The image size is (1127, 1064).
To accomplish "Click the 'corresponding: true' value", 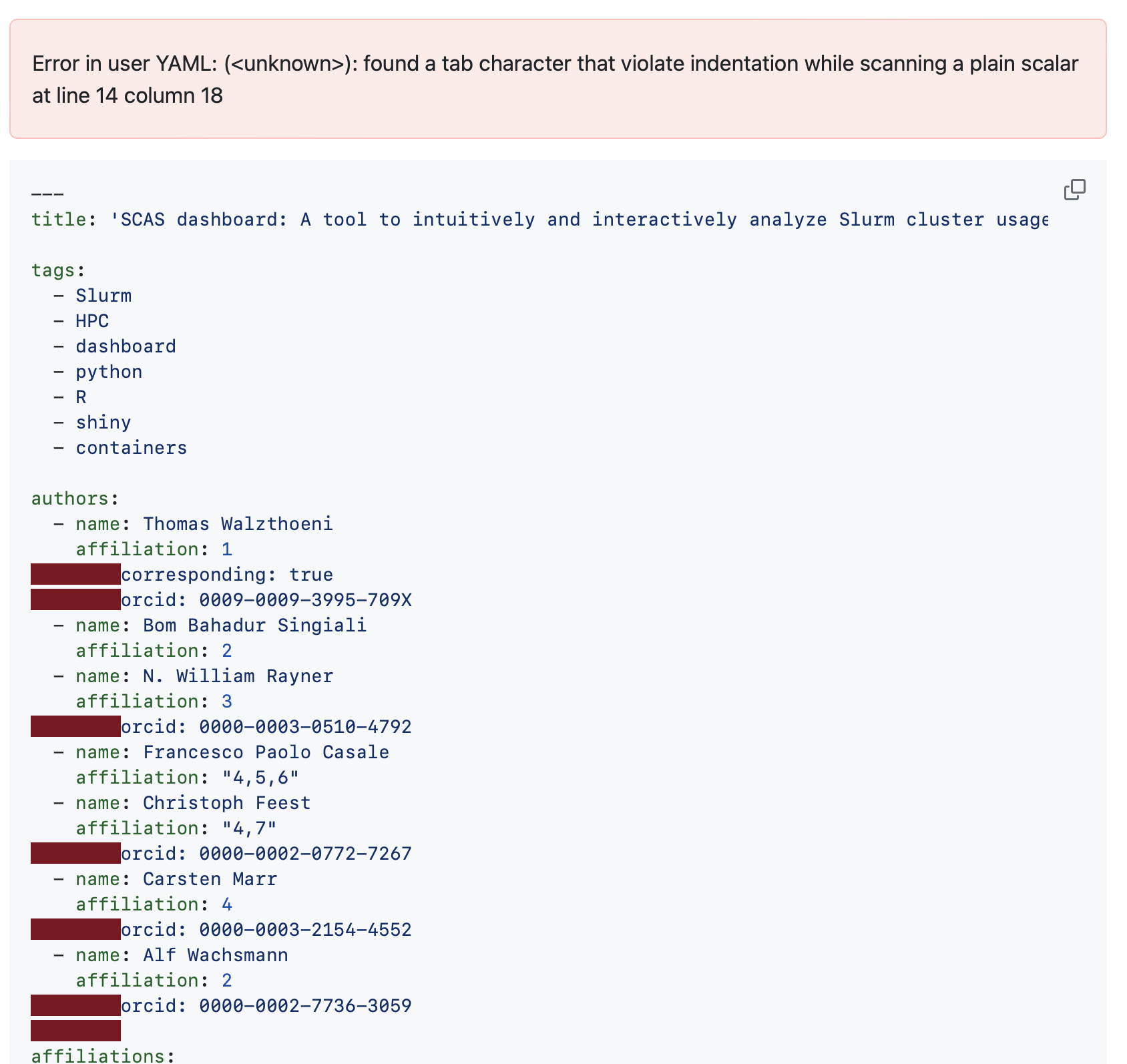I will tap(229, 574).
